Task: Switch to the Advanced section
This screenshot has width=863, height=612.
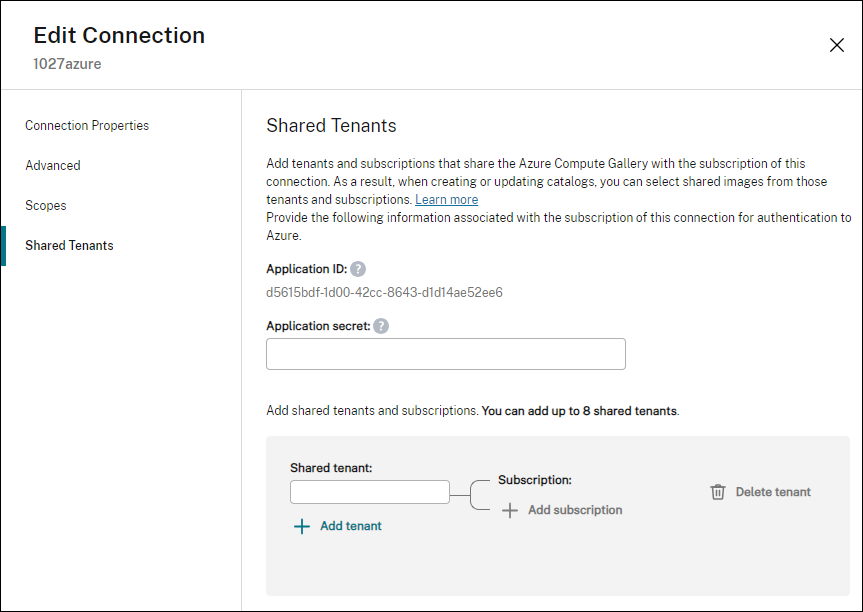Action: pos(53,166)
